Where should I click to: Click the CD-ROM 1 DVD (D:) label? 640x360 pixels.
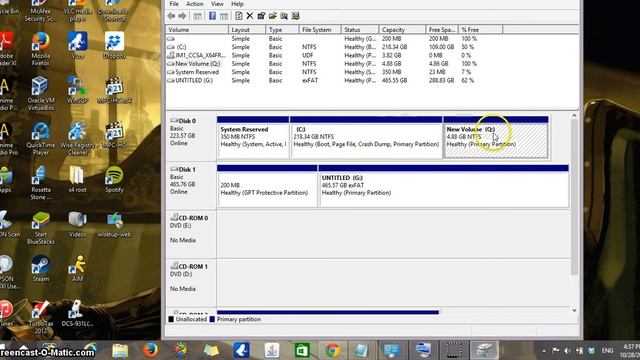pos(191,282)
